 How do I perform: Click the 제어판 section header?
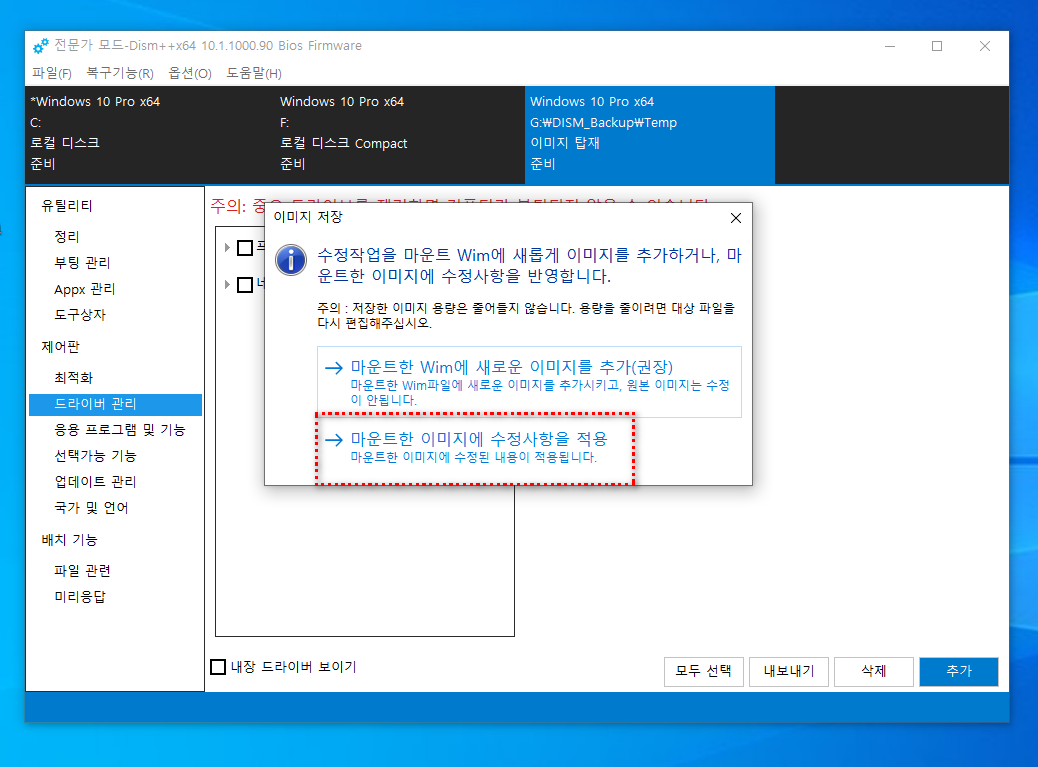pyautogui.click(x=60, y=347)
